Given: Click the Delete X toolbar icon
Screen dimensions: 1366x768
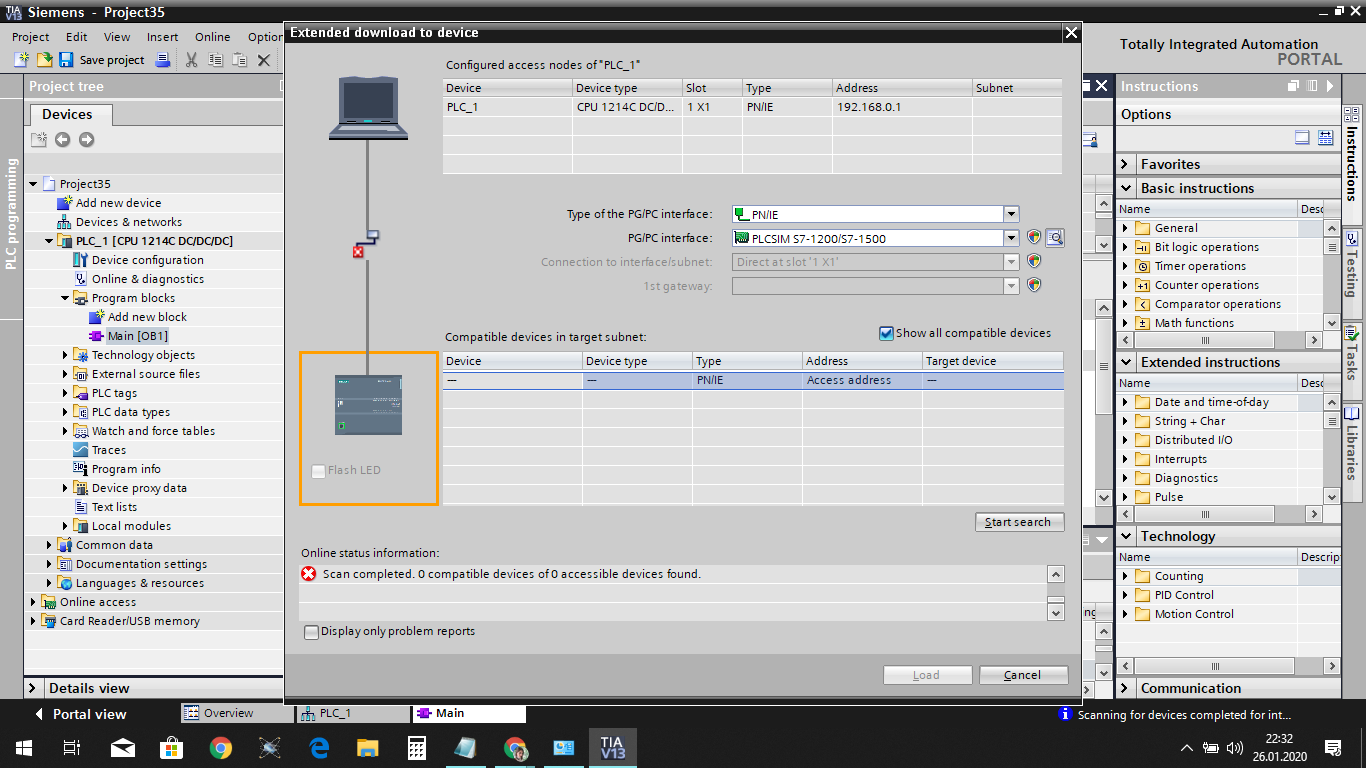Looking at the screenshot, I should [264, 60].
